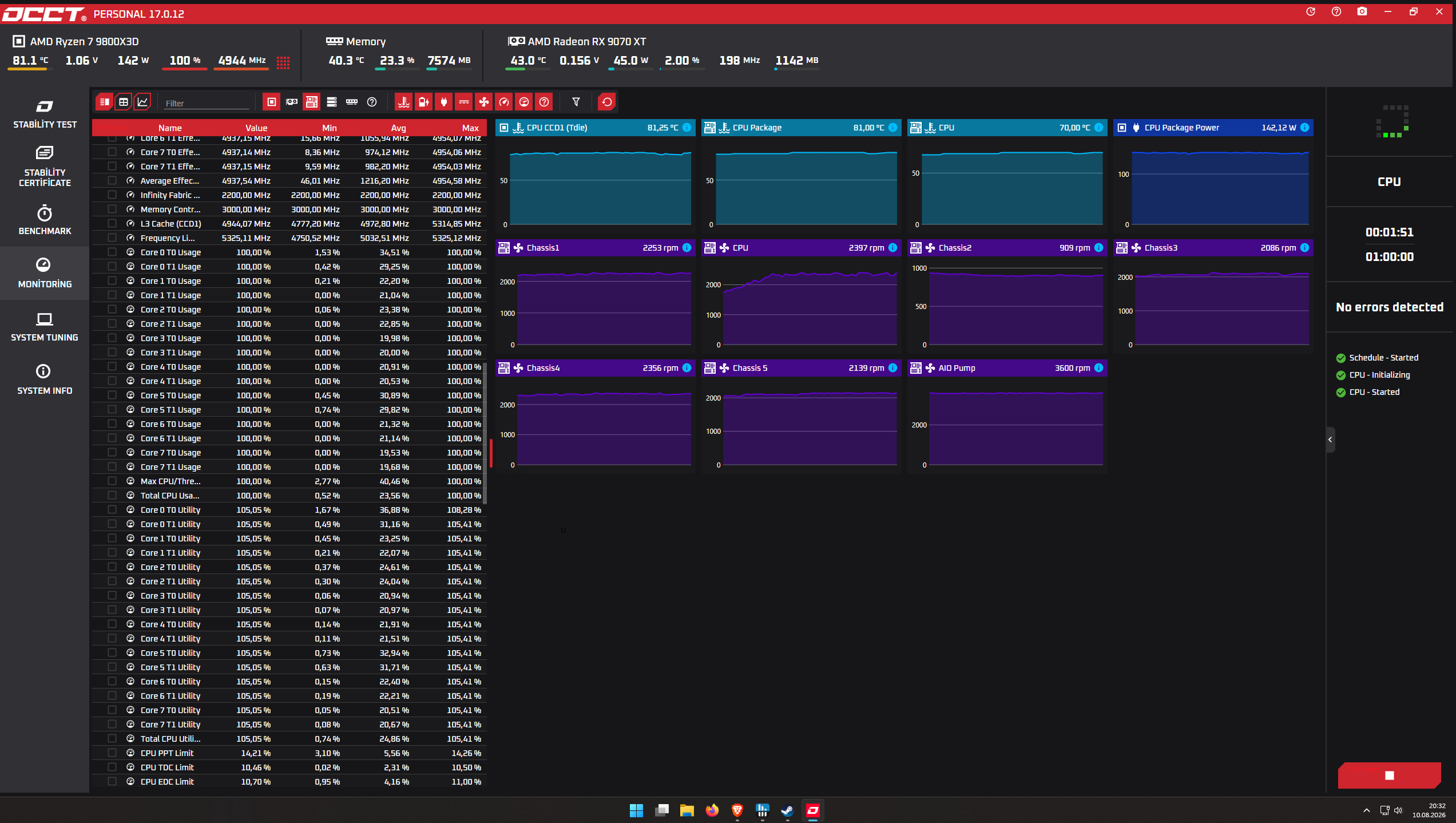This screenshot has height=823, width=1456.
Task: Toggle the storage hardware filter icon
Action: pos(332,102)
